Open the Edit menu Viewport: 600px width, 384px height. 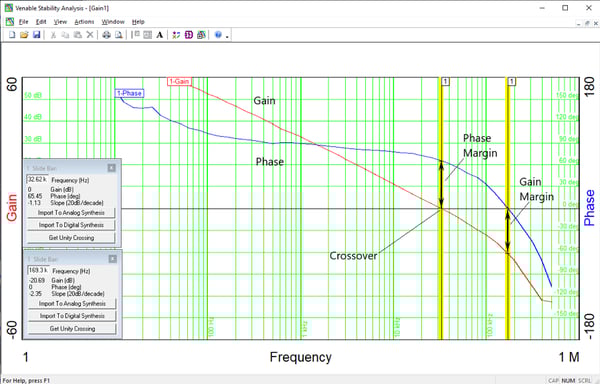41,22
